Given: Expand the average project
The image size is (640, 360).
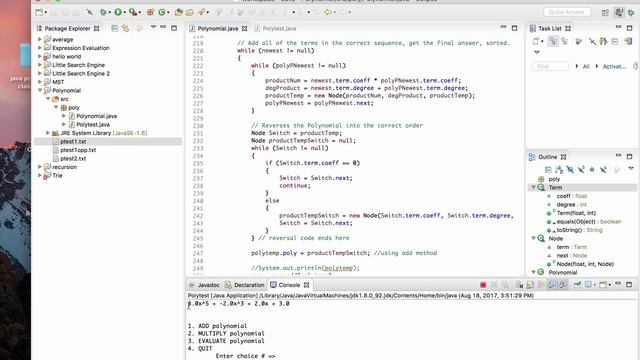Looking at the screenshot, I should click(x=40, y=39).
